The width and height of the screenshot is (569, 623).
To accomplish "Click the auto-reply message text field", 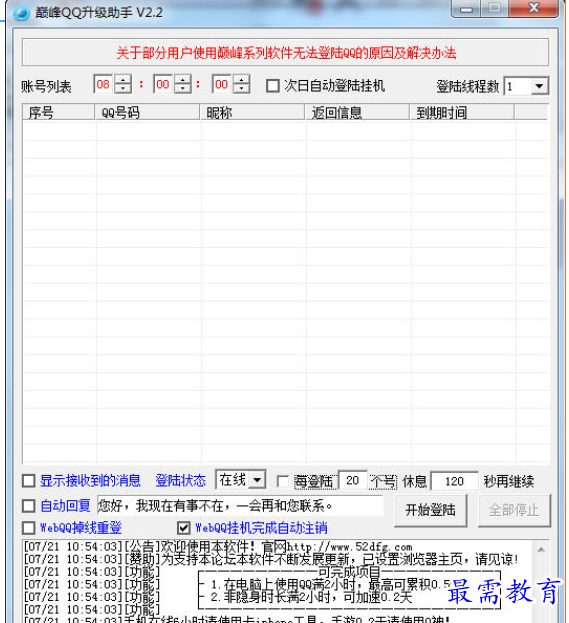I will click(x=240, y=506).
